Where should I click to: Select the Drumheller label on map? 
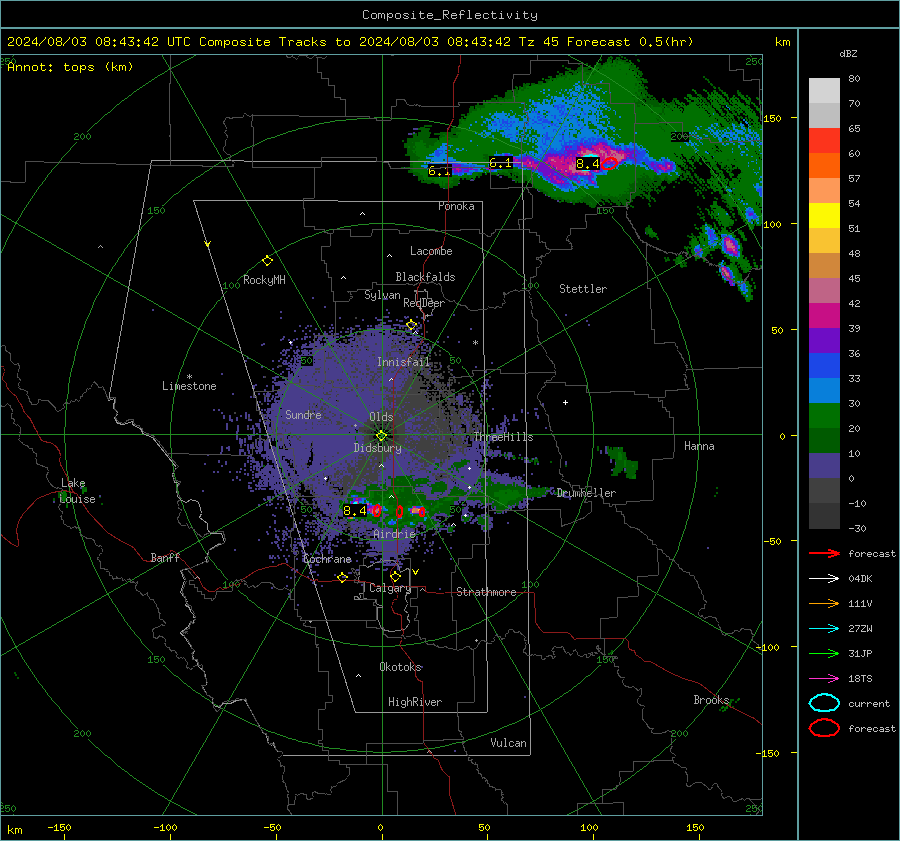coord(586,493)
